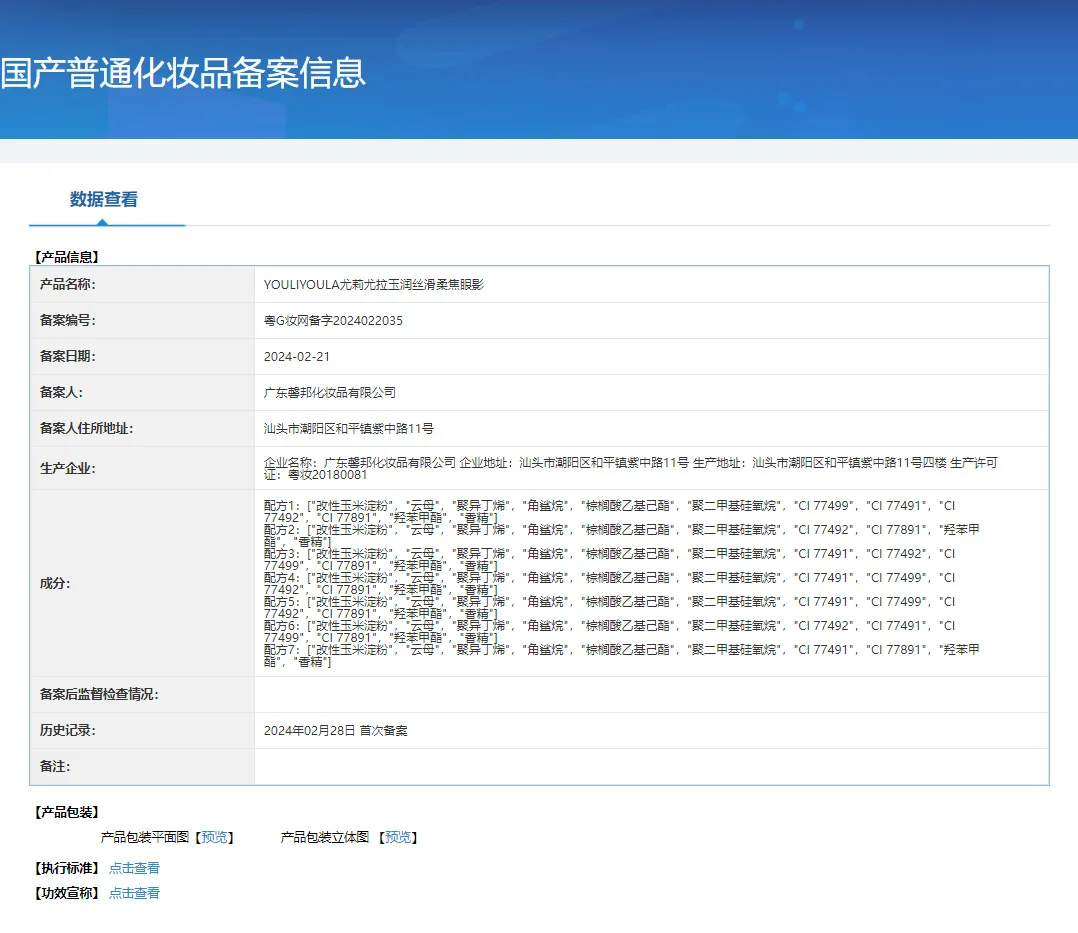The height and width of the screenshot is (933, 1078).
Task: Select filer name 广东馨邦化妆品有限公司 in 备案人 row
Action: click(x=330, y=392)
